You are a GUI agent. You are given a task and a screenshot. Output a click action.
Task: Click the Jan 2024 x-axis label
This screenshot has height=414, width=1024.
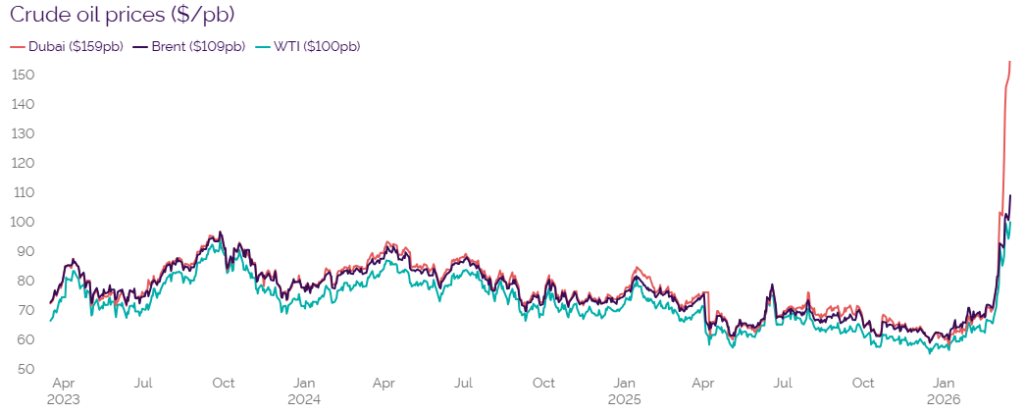click(304, 390)
